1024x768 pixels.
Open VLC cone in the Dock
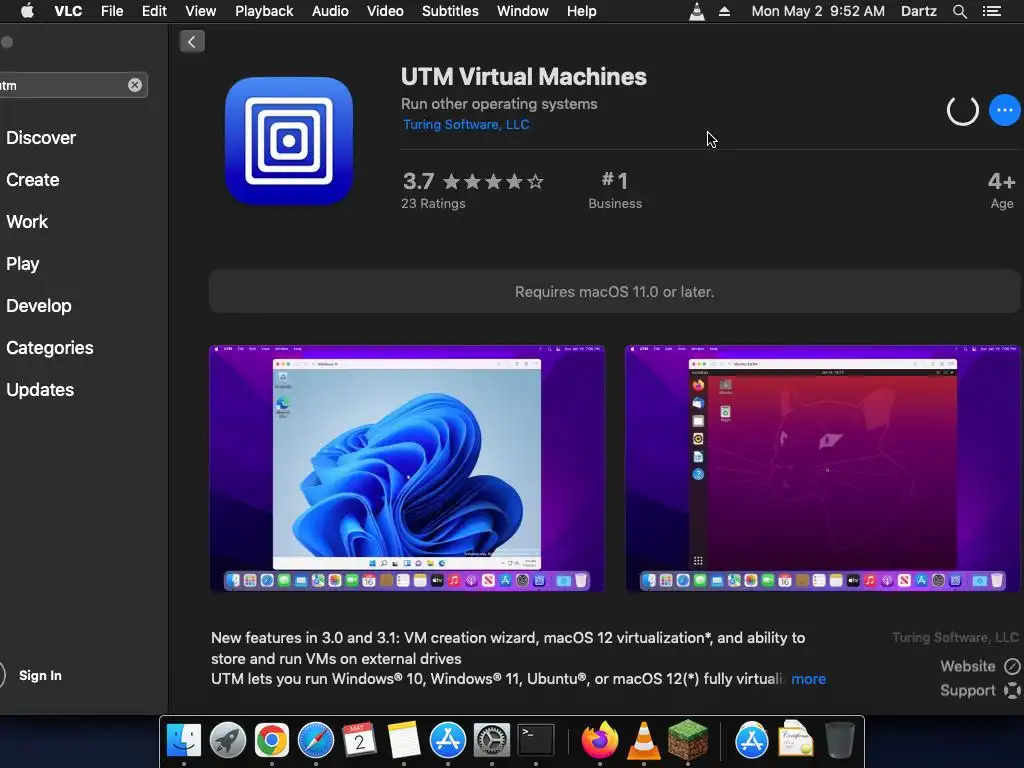pos(643,741)
